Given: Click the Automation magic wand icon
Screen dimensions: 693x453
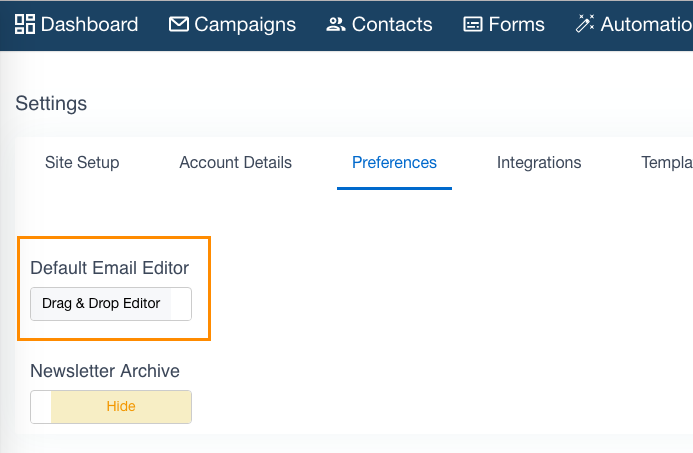Looking at the screenshot, I should [x=585, y=24].
